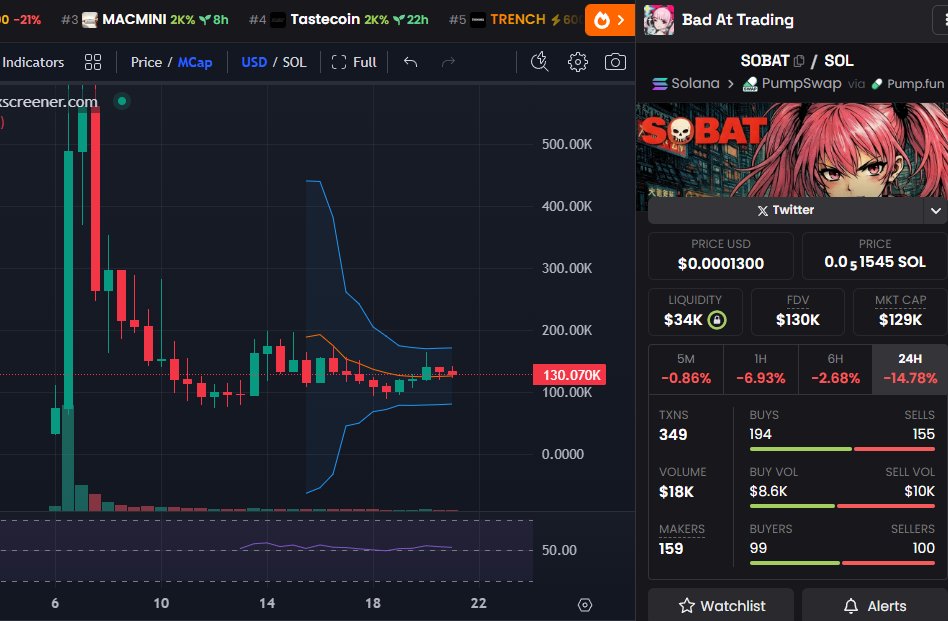Viewport: 948px width, 621px height.
Task: Click the TXNS 349 value
Action: (x=673, y=435)
